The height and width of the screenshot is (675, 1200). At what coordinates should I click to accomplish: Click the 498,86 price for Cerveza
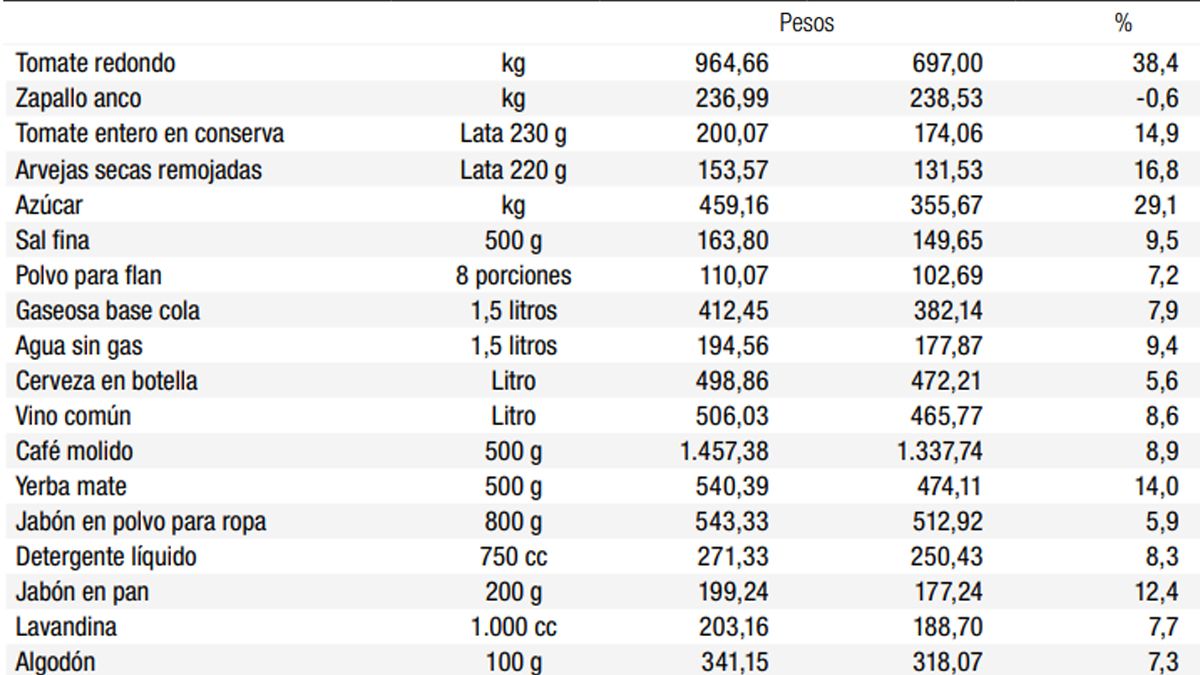tap(732, 381)
